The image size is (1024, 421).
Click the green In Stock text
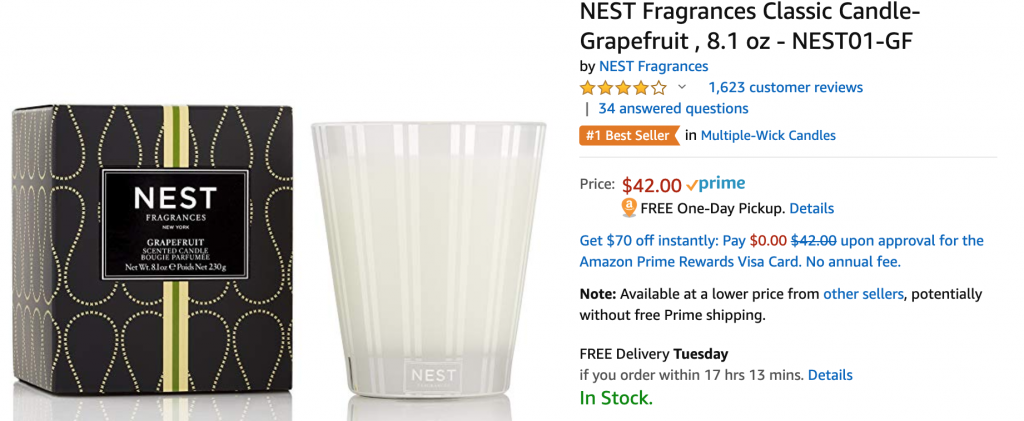click(x=616, y=398)
